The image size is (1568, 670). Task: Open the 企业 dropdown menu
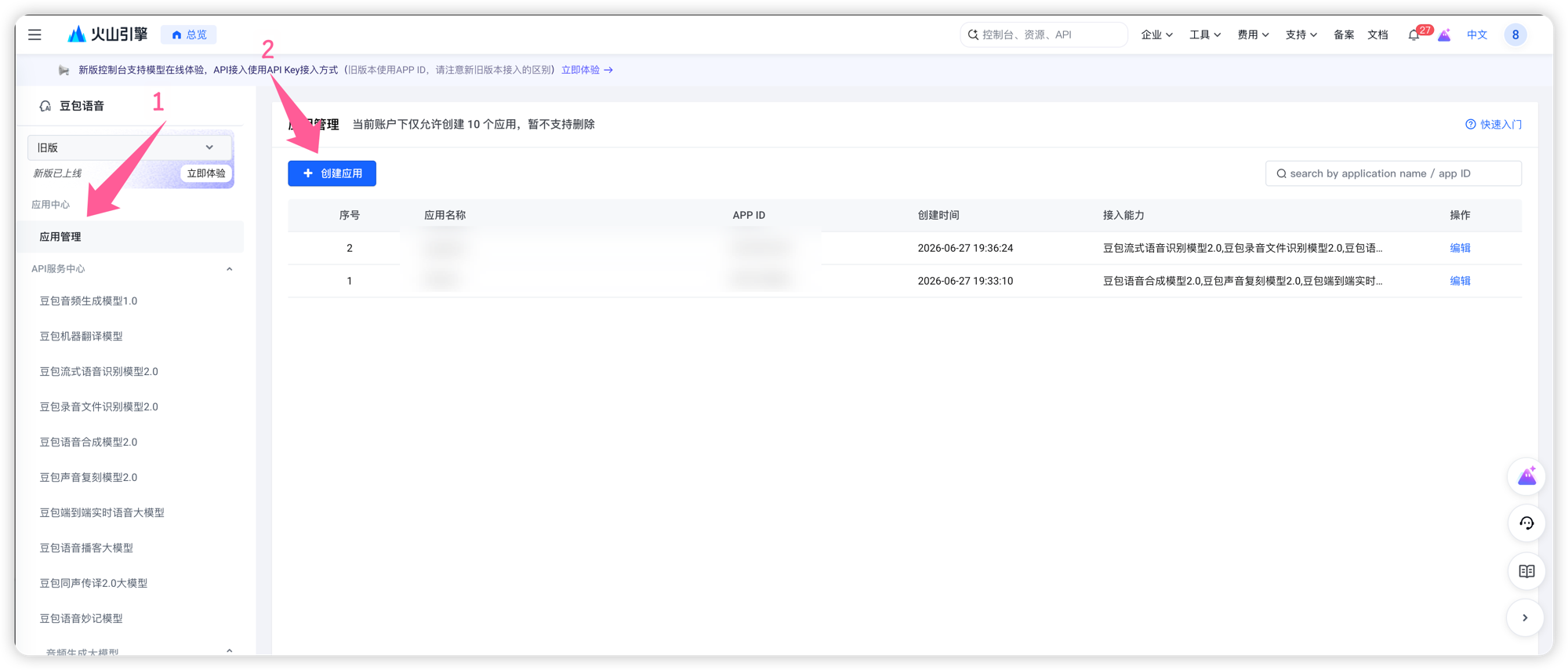coord(1156,35)
